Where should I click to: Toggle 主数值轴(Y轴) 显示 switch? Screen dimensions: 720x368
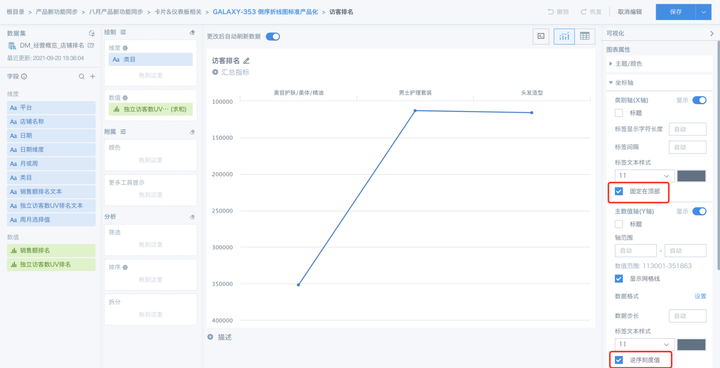click(699, 211)
